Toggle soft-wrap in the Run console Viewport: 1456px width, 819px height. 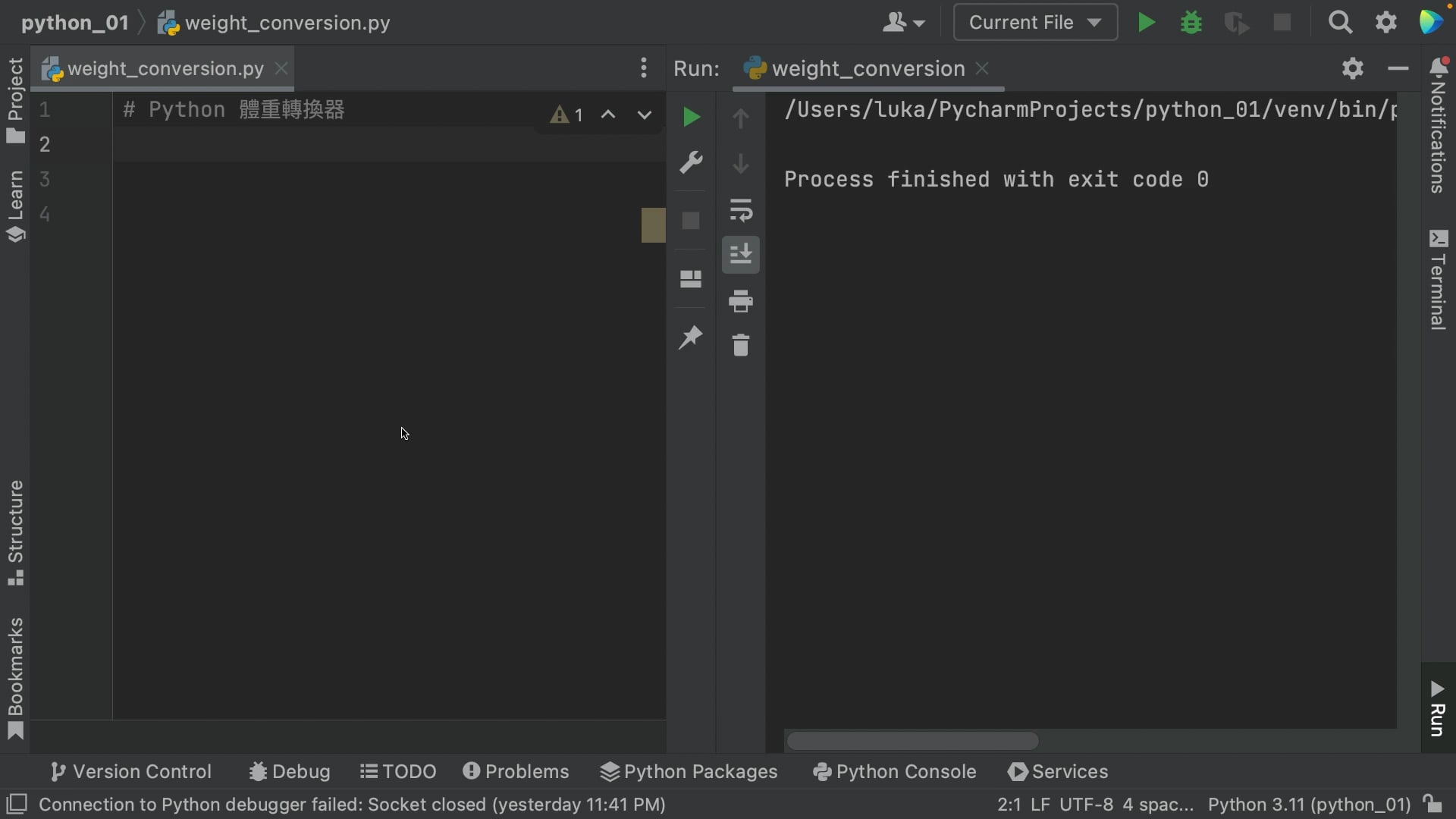(x=741, y=210)
